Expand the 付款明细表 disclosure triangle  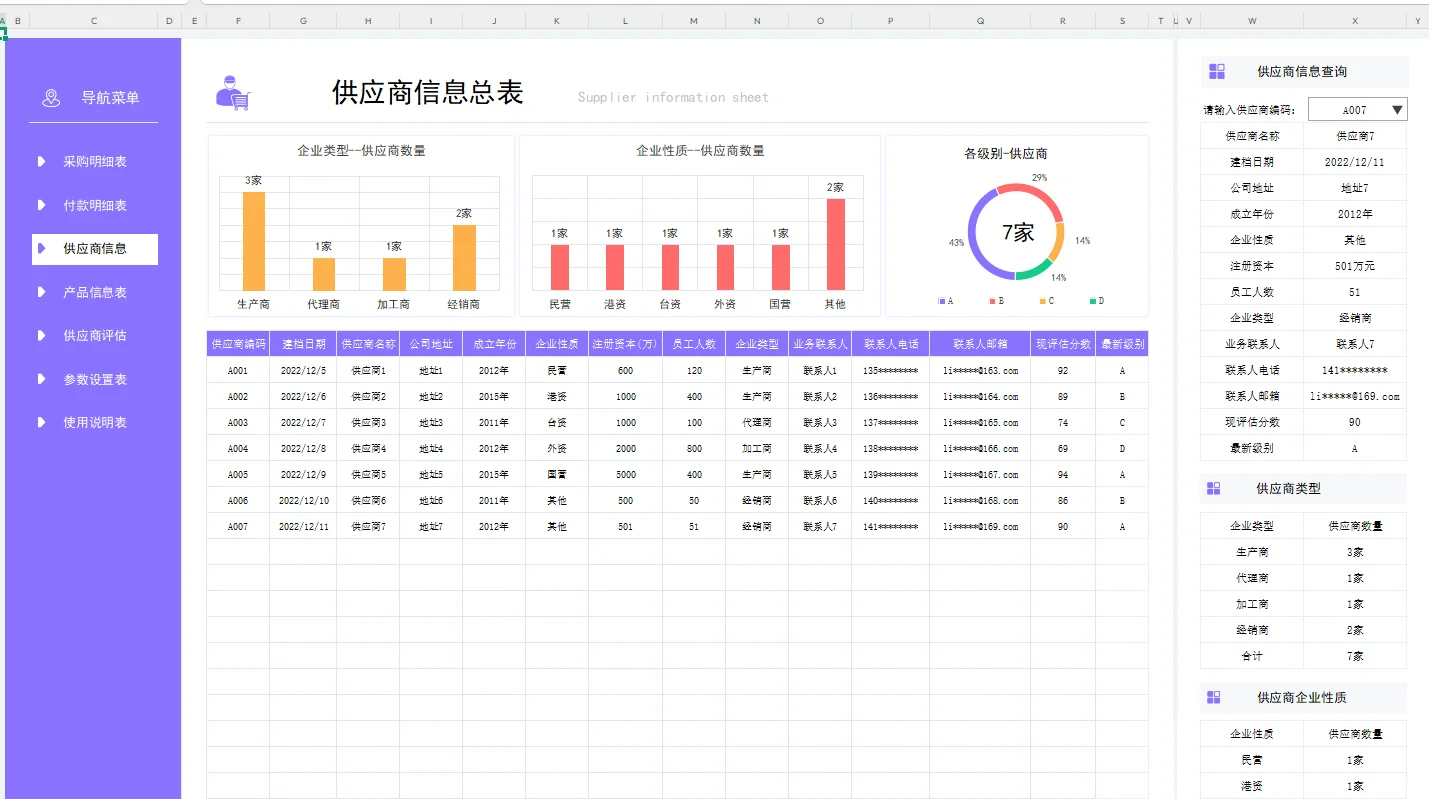coord(40,205)
